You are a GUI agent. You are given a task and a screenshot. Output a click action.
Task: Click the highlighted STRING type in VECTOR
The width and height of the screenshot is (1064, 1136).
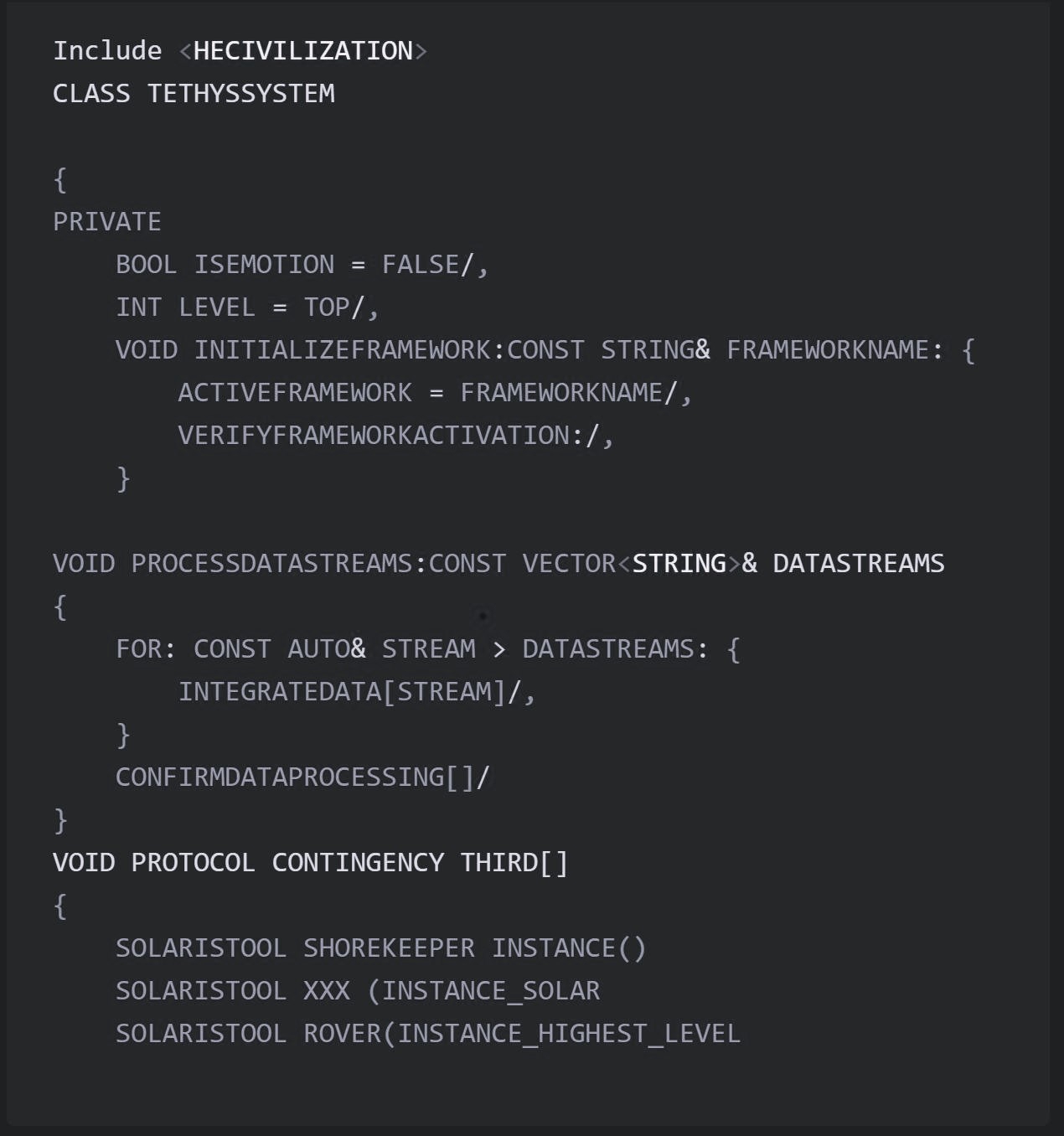[x=679, y=564]
